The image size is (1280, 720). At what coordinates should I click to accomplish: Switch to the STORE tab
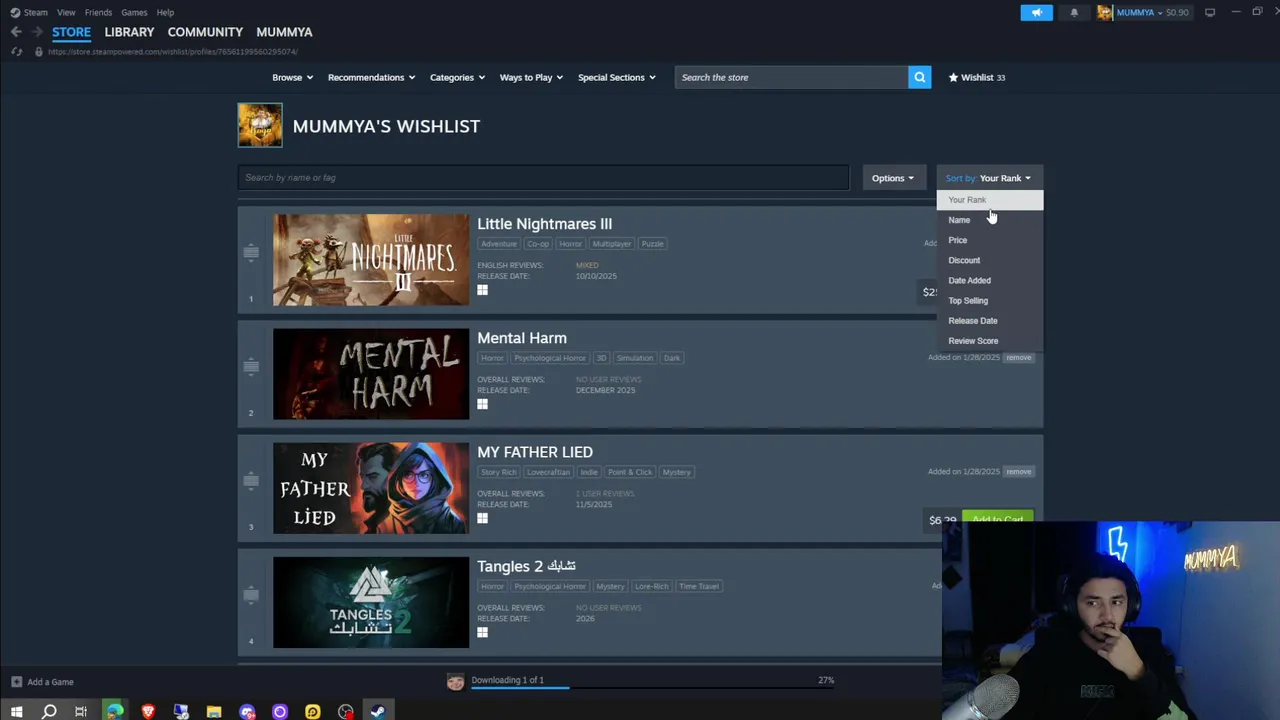coord(71,32)
